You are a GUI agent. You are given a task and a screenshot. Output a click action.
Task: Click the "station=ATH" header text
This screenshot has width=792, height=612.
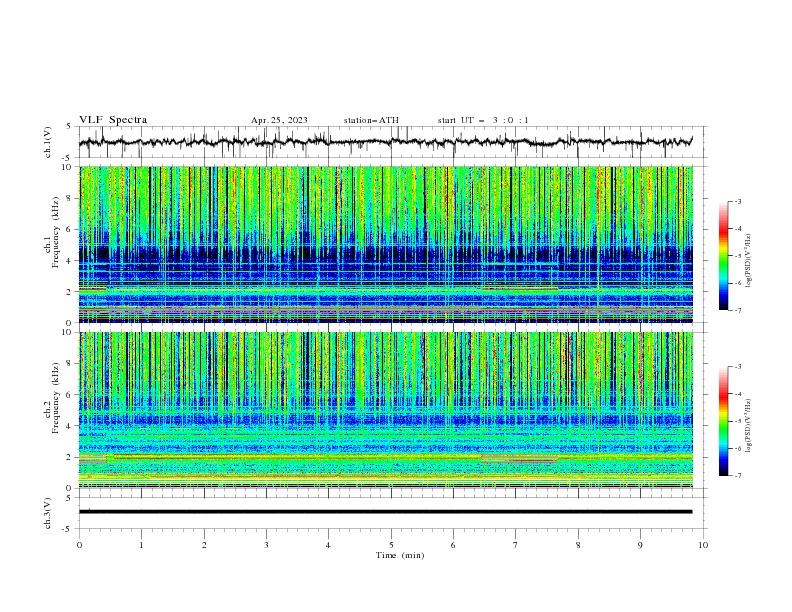click(371, 120)
